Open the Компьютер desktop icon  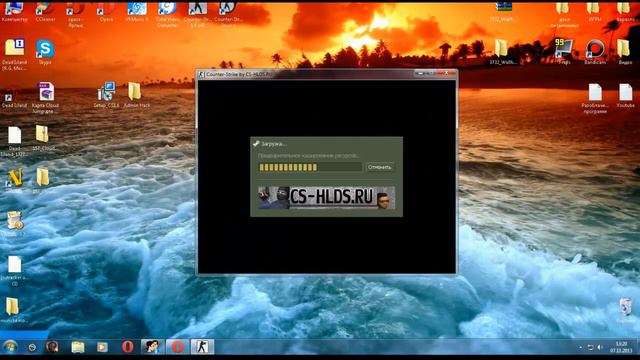[x=14, y=11]
